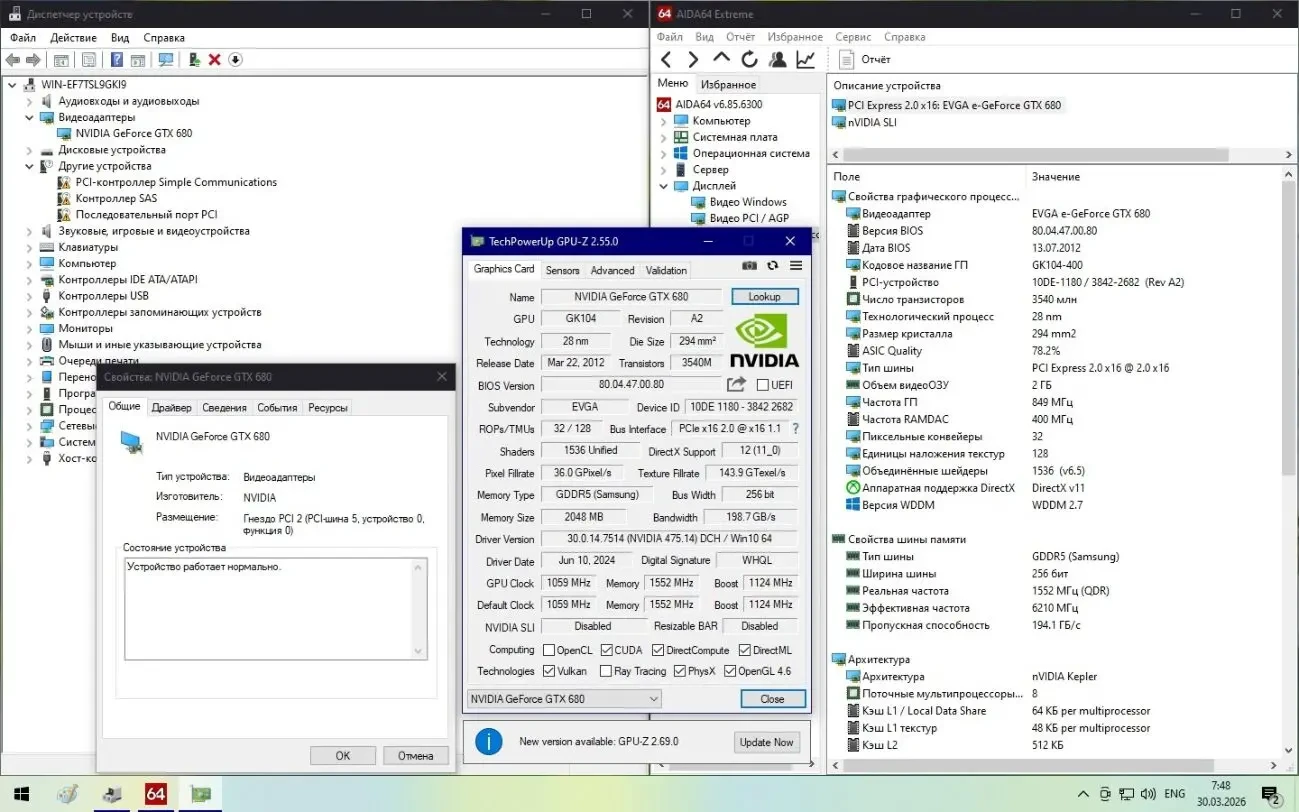Click the GPU-Z screenshot camera icon
Viewport: 1299px width, 812px height.
(x=749, y=266)
